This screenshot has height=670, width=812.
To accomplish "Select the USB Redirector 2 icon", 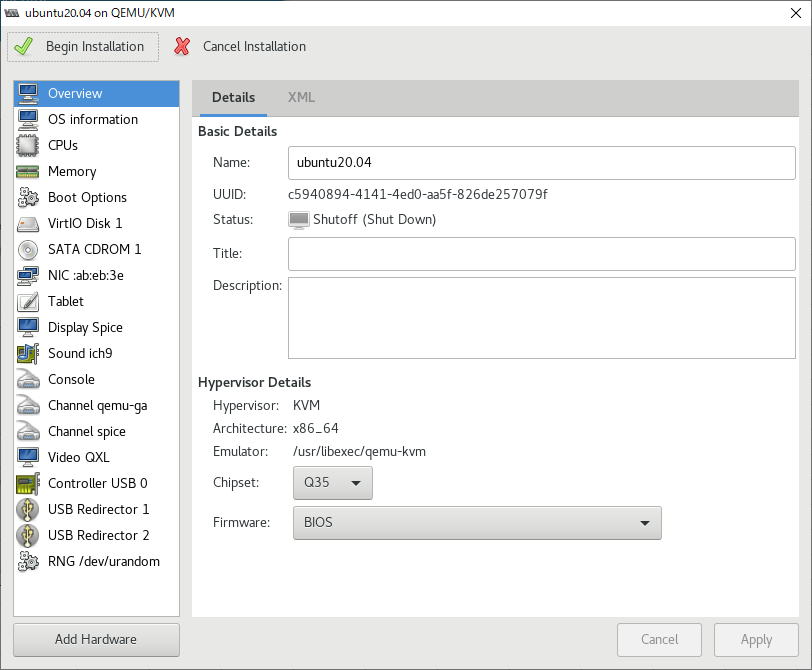I will point(28,535).
